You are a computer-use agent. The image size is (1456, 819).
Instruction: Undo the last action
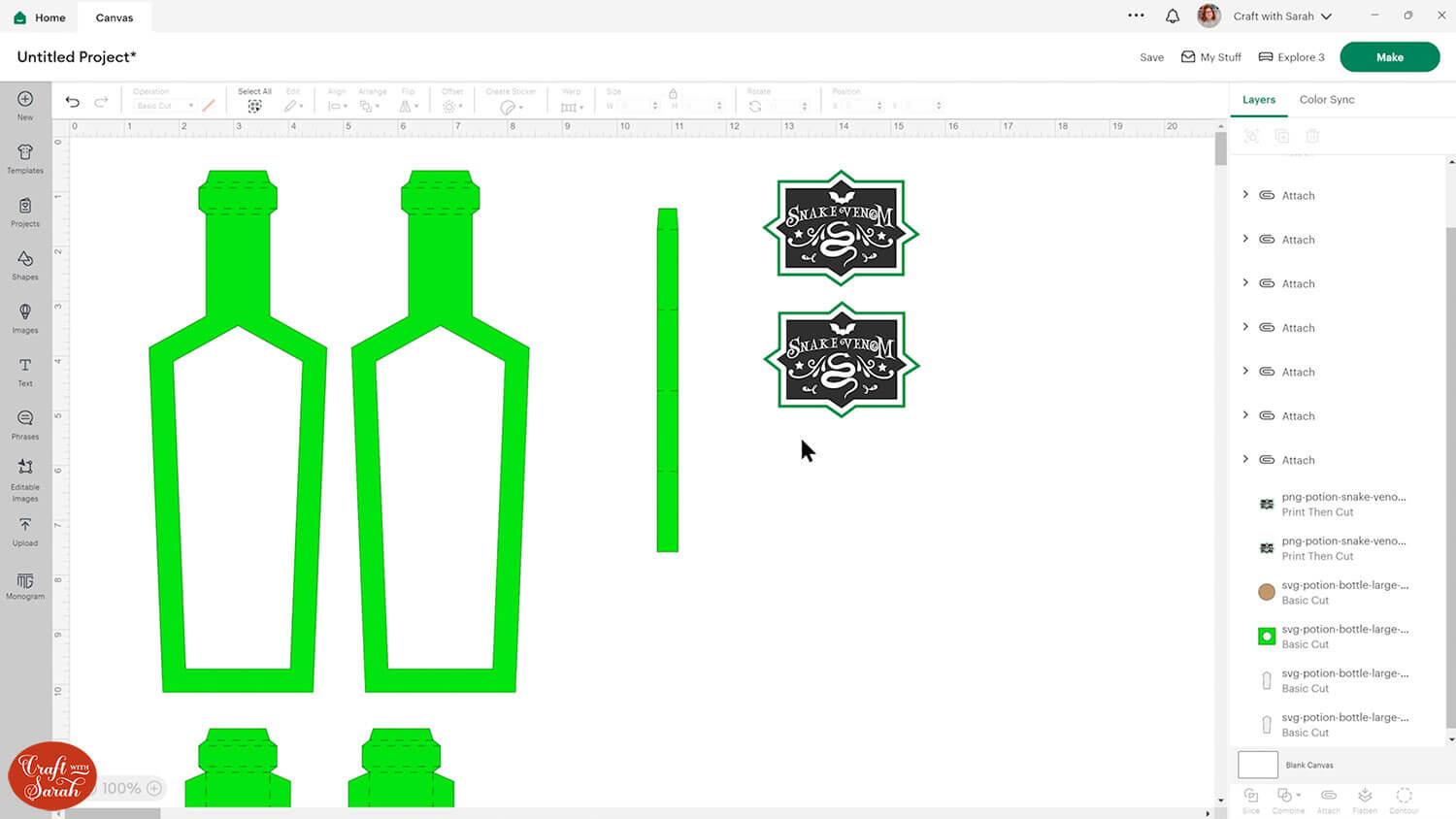pos(73,102)
